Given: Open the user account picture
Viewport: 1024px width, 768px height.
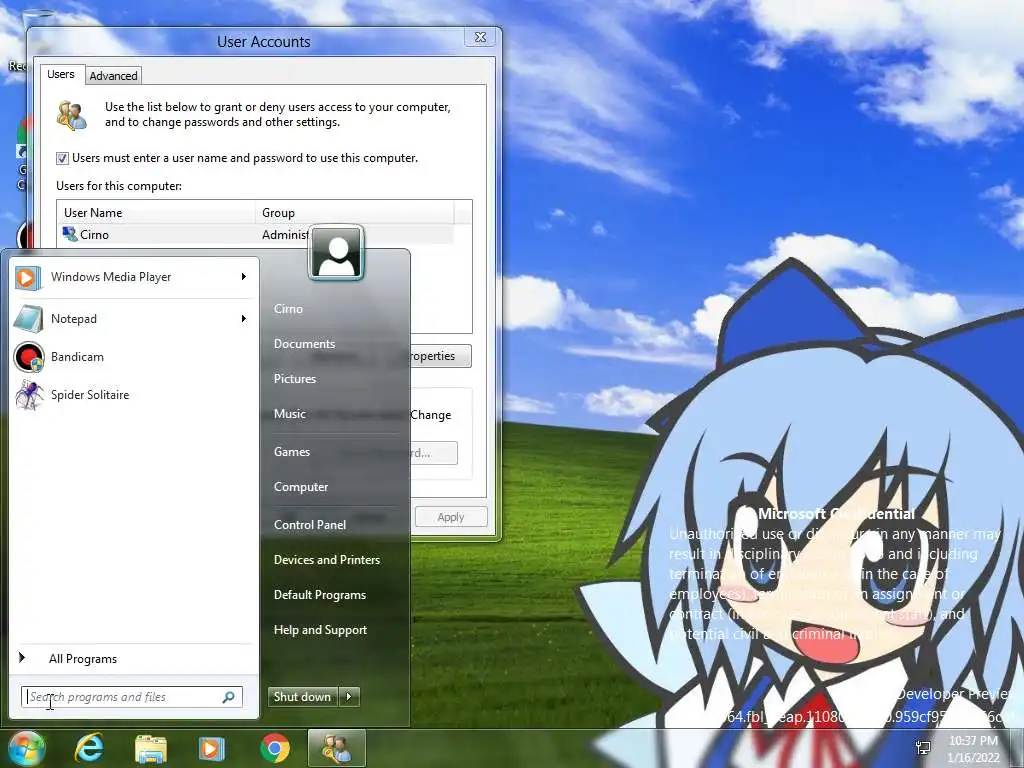Looking at the screenshot, I should click(x=336, y=253).
